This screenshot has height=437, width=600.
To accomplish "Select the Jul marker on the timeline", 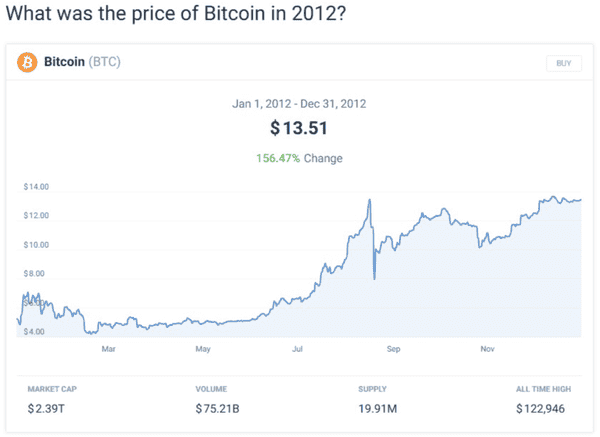I will [297, 349].
